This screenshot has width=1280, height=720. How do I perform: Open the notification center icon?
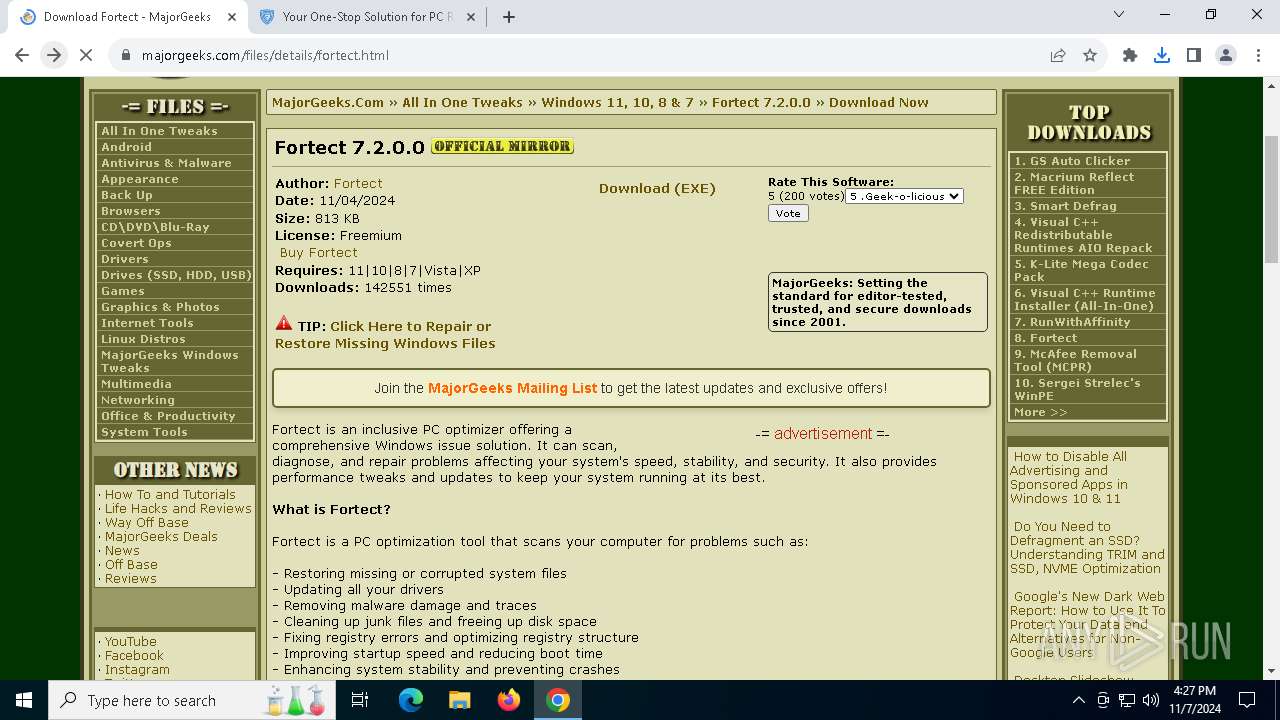[x=1247, y=700]
